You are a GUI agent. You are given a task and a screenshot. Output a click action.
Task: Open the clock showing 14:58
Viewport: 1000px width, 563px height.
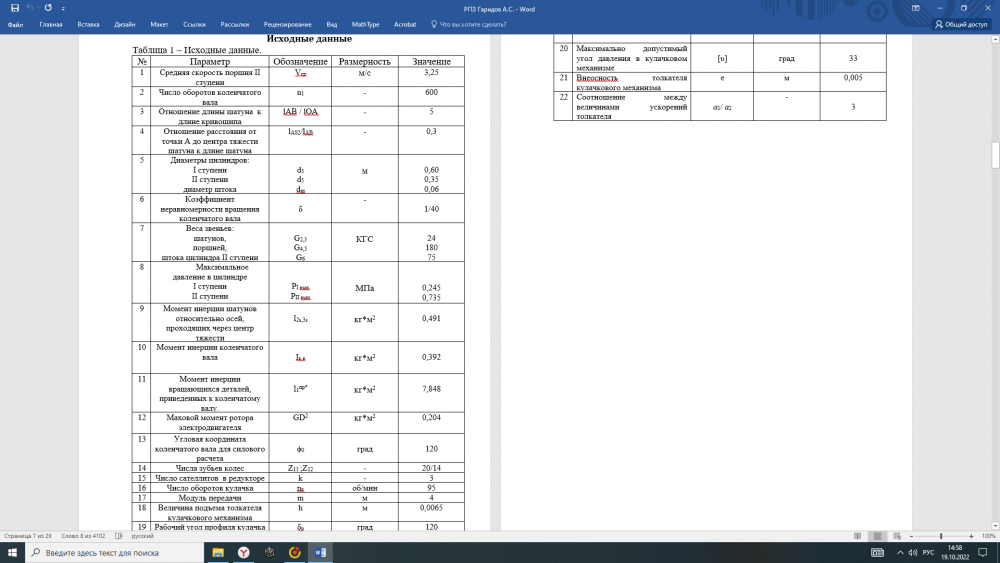tap(955, 552)
